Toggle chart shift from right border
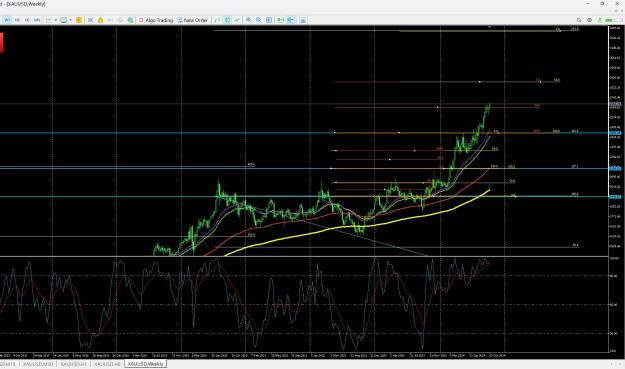Screen dimensions: 625x369 291,20
